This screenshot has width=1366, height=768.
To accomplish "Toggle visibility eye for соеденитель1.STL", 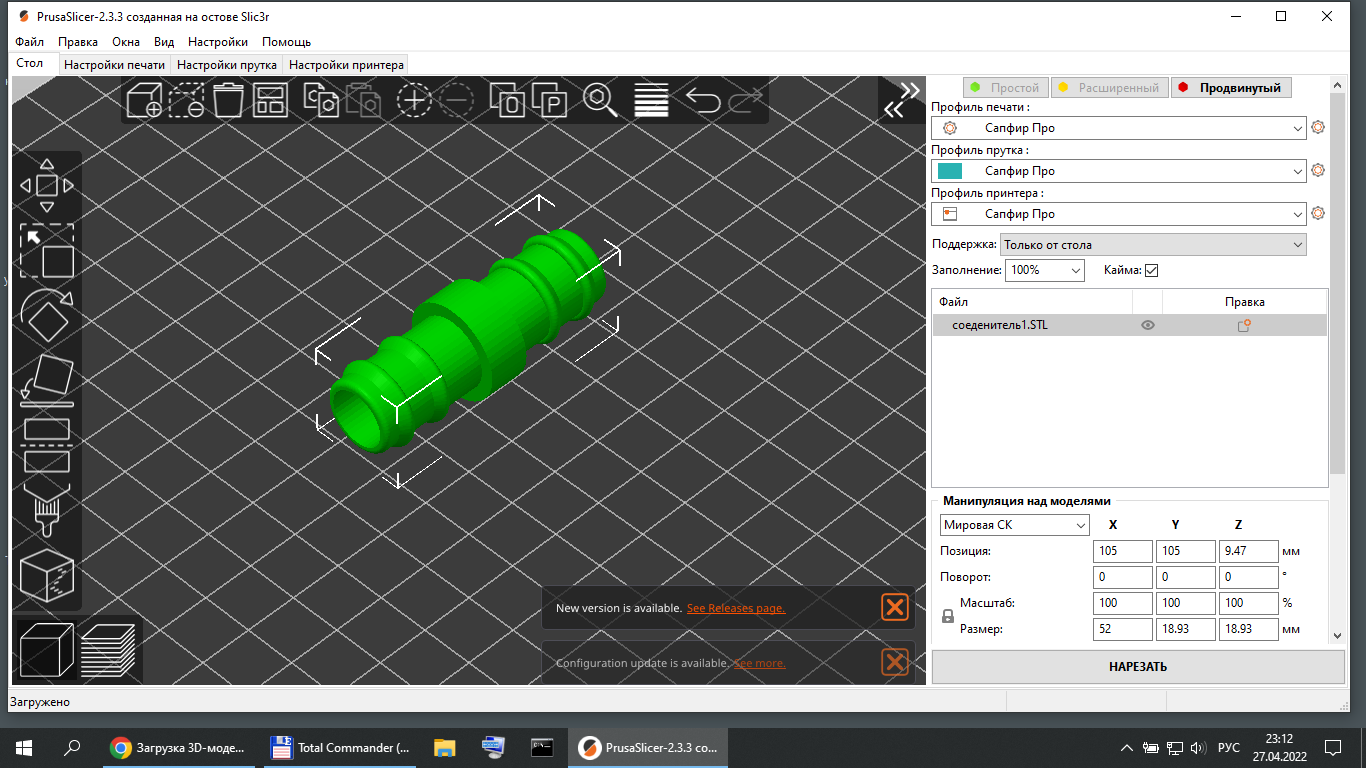I will click(x=1148, y=325).
